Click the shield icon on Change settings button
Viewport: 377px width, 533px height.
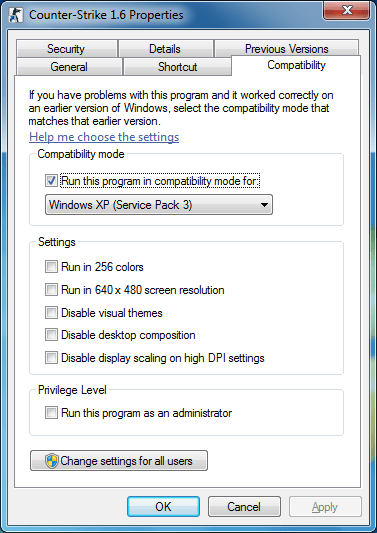[52, 461]
